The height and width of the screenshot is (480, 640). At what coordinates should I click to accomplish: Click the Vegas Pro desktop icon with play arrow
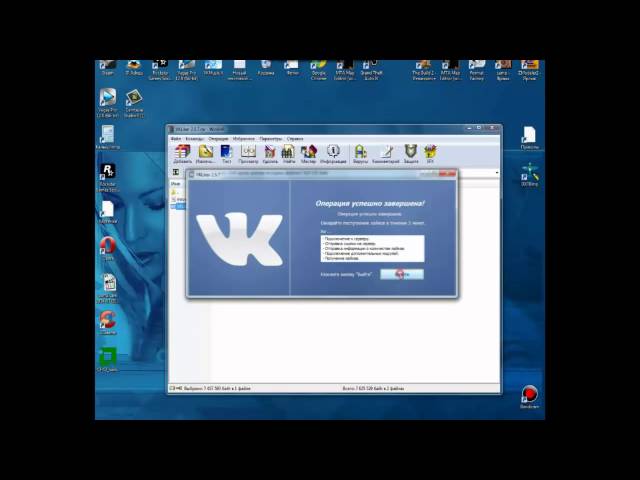(x=107, y=102)
